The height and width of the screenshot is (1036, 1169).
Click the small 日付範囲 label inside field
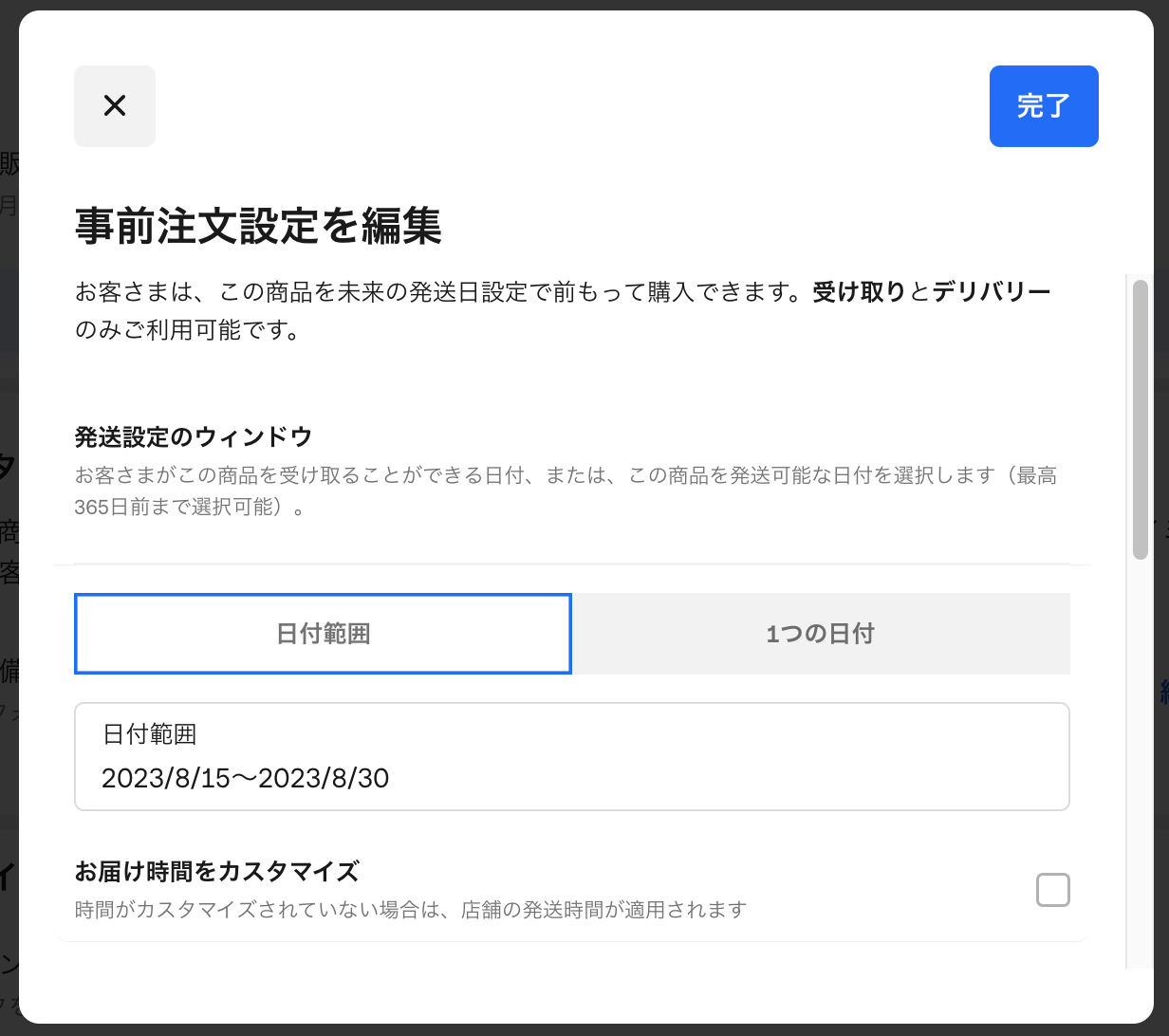pyautogui.click(x=149, y=734)
